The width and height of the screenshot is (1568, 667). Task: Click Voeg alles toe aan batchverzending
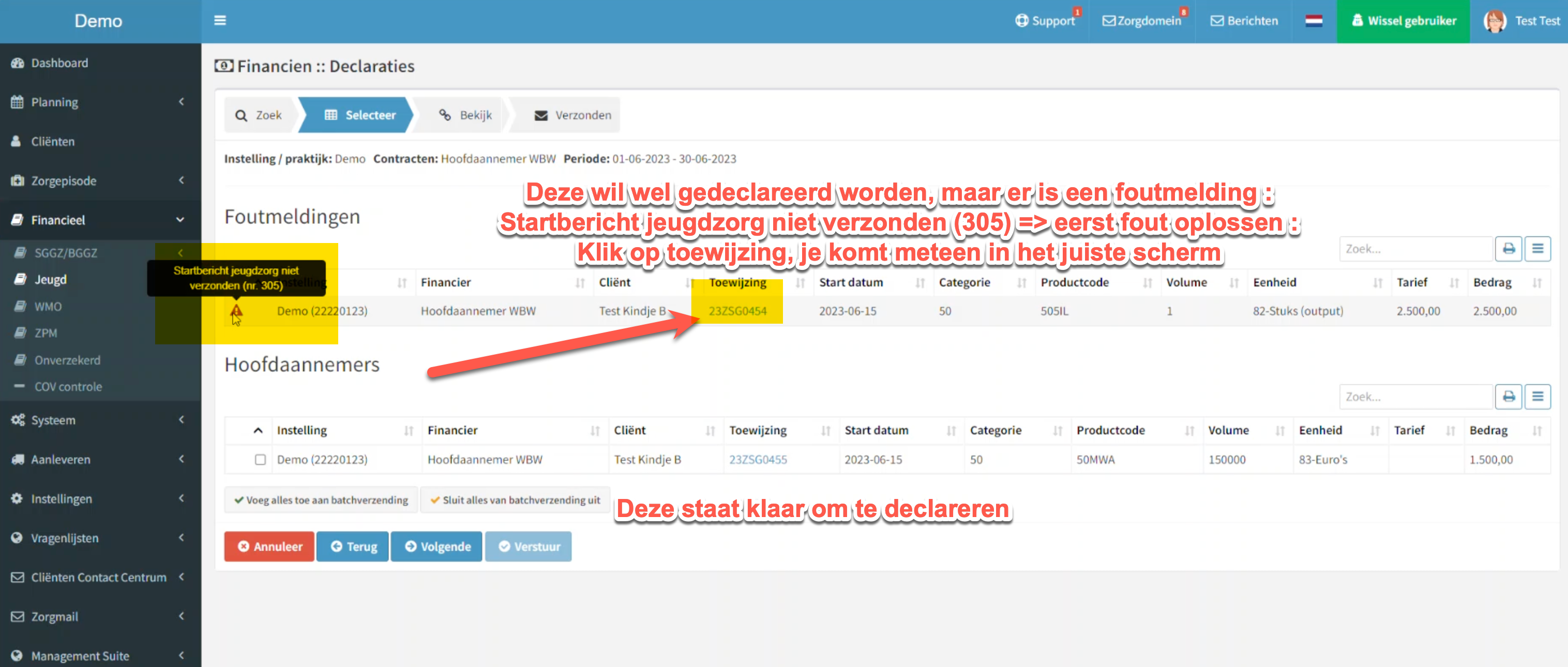click(x=321, y=501)
